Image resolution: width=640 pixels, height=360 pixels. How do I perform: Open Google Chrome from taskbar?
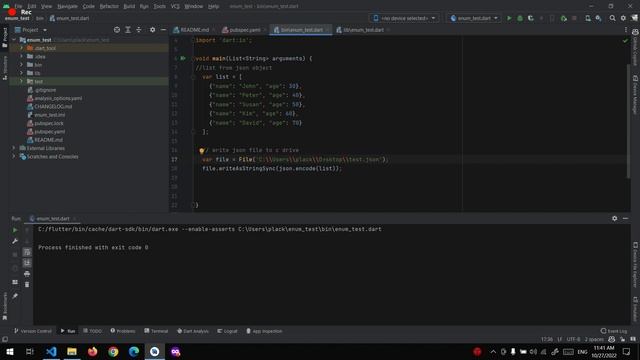pos(113,351)
